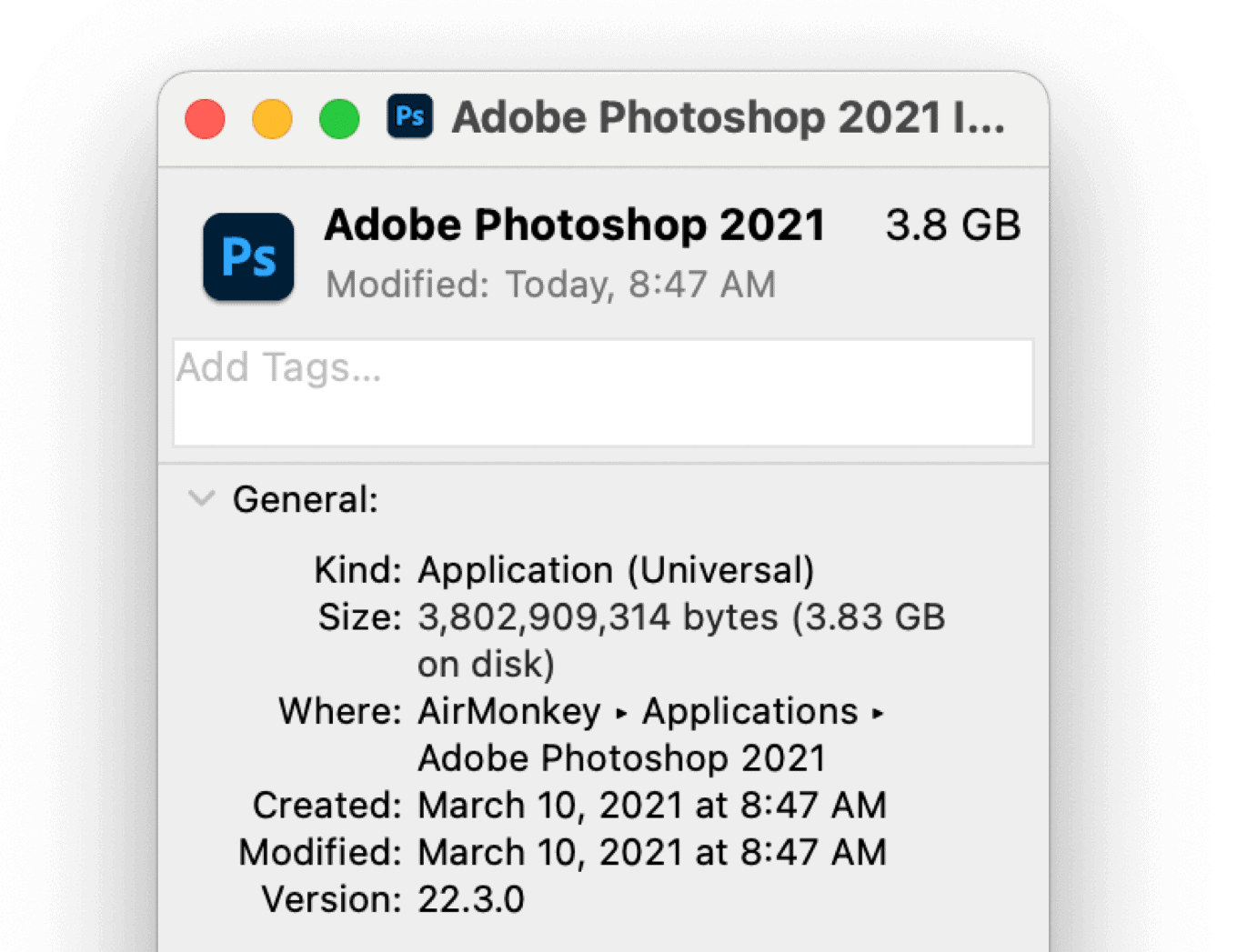Click the 3.8 GB size label

coord(953,225)
